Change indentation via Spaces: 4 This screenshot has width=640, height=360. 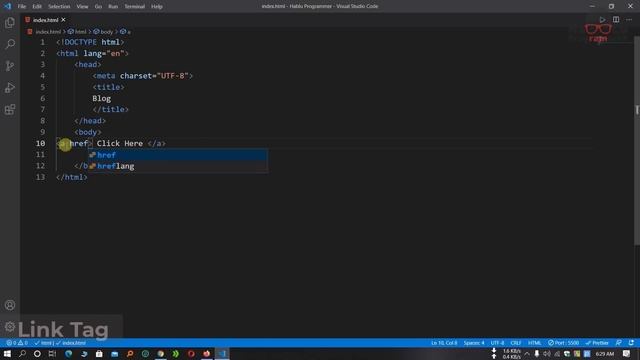473,343
